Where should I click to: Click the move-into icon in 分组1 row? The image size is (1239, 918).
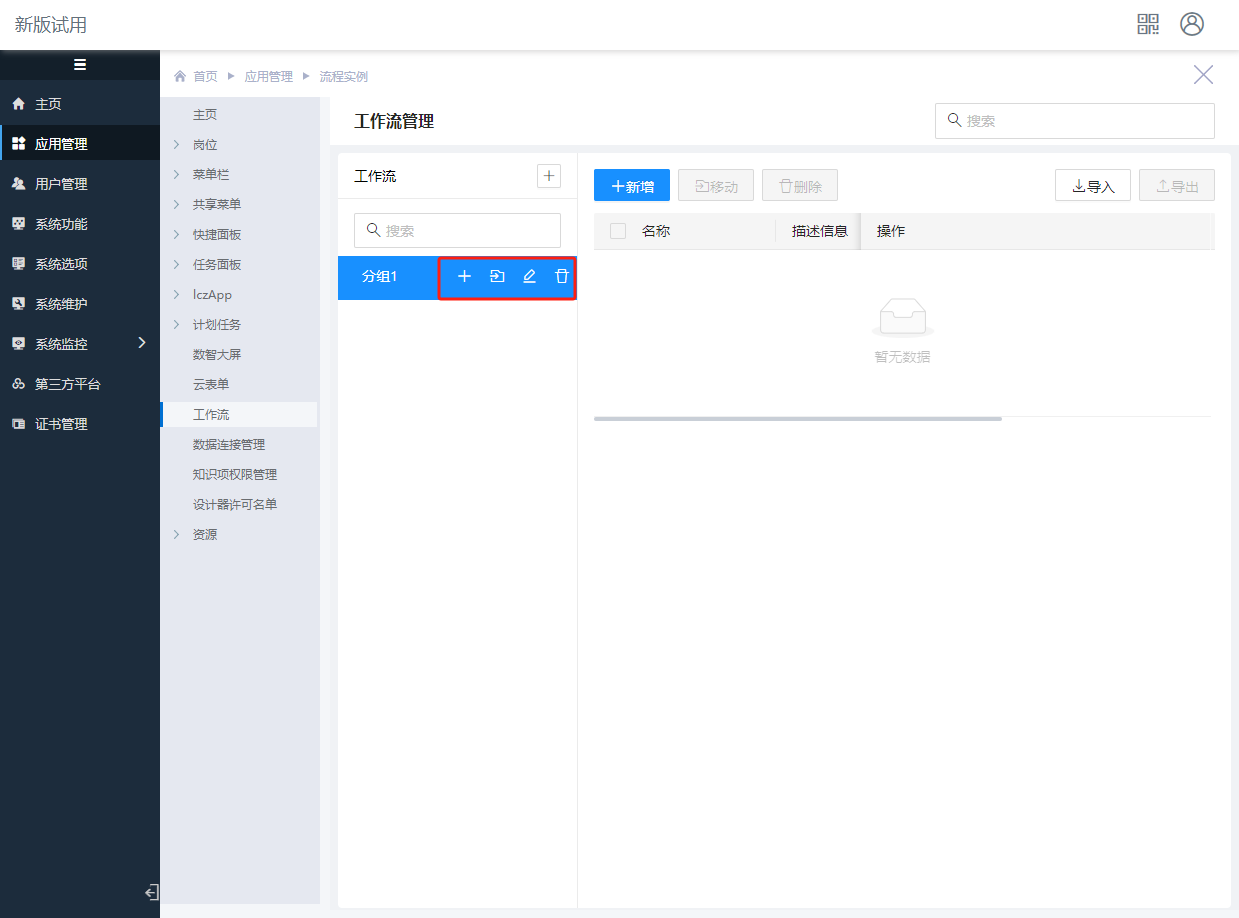click(497, 276)
